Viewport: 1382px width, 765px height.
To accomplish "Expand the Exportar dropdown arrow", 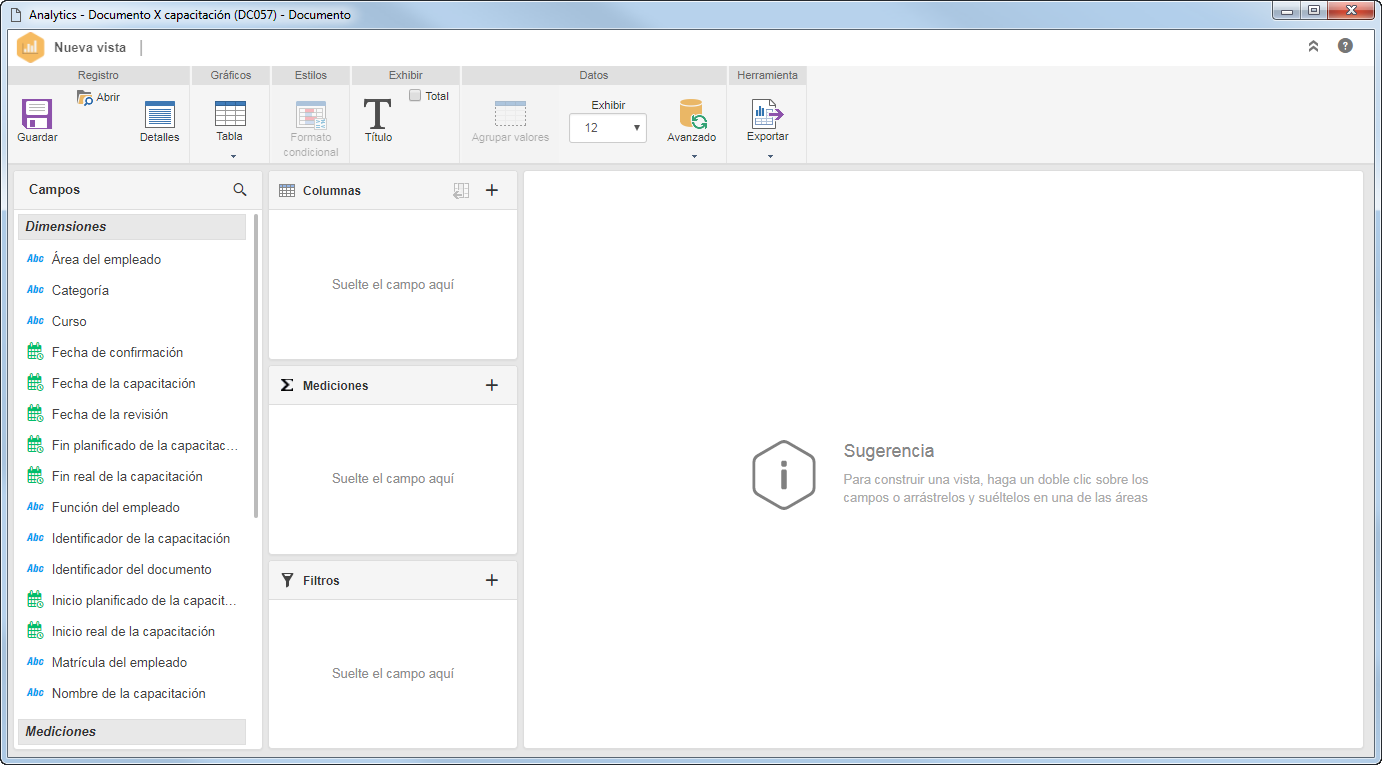I will [769, 156].
